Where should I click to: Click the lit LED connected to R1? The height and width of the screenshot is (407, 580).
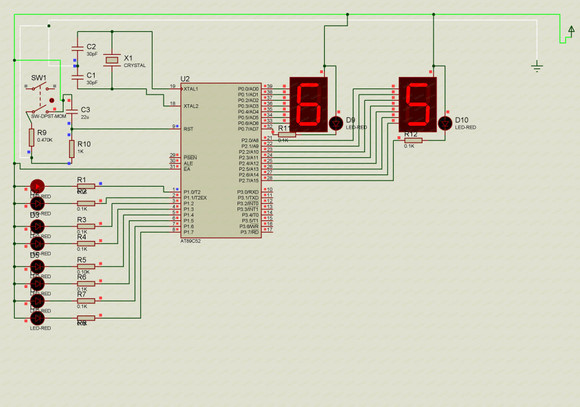[x=37, y=186]
